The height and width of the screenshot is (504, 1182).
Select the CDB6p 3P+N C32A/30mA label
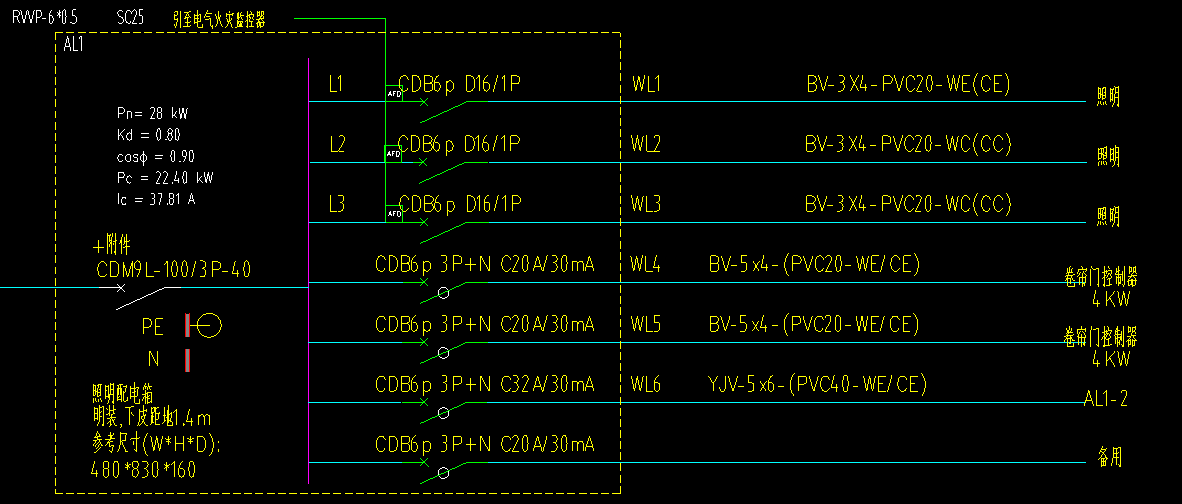[485, 385]
